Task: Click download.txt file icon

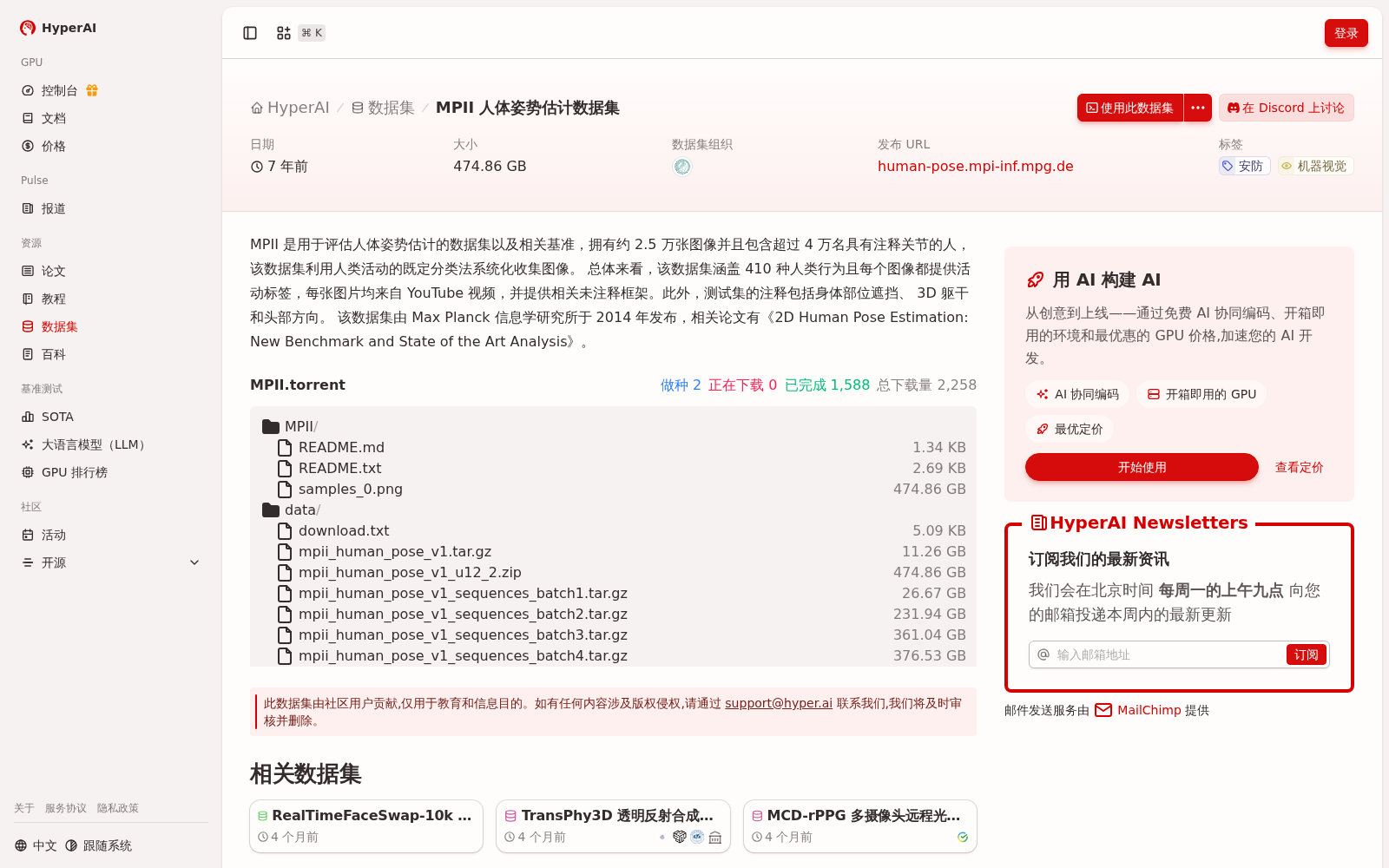Action: 285,530
